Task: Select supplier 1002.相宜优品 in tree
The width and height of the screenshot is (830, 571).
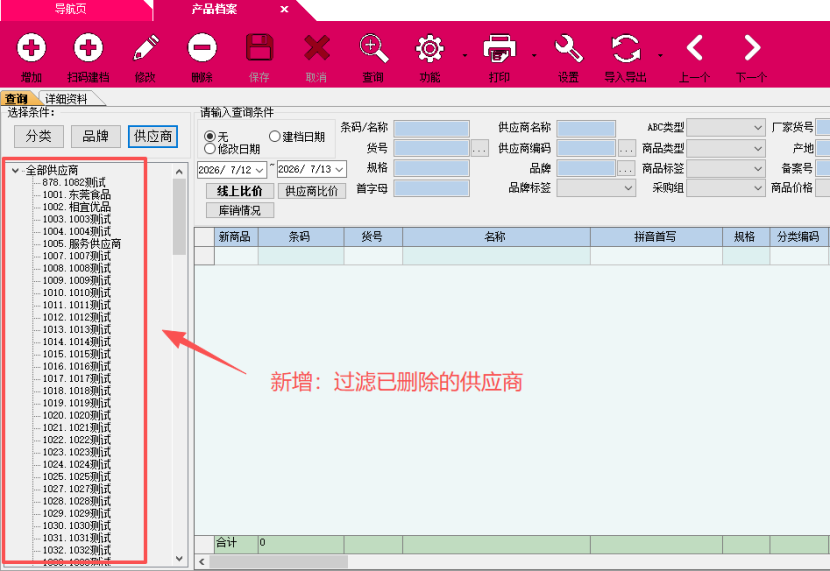Action: [x=76, y=207]
